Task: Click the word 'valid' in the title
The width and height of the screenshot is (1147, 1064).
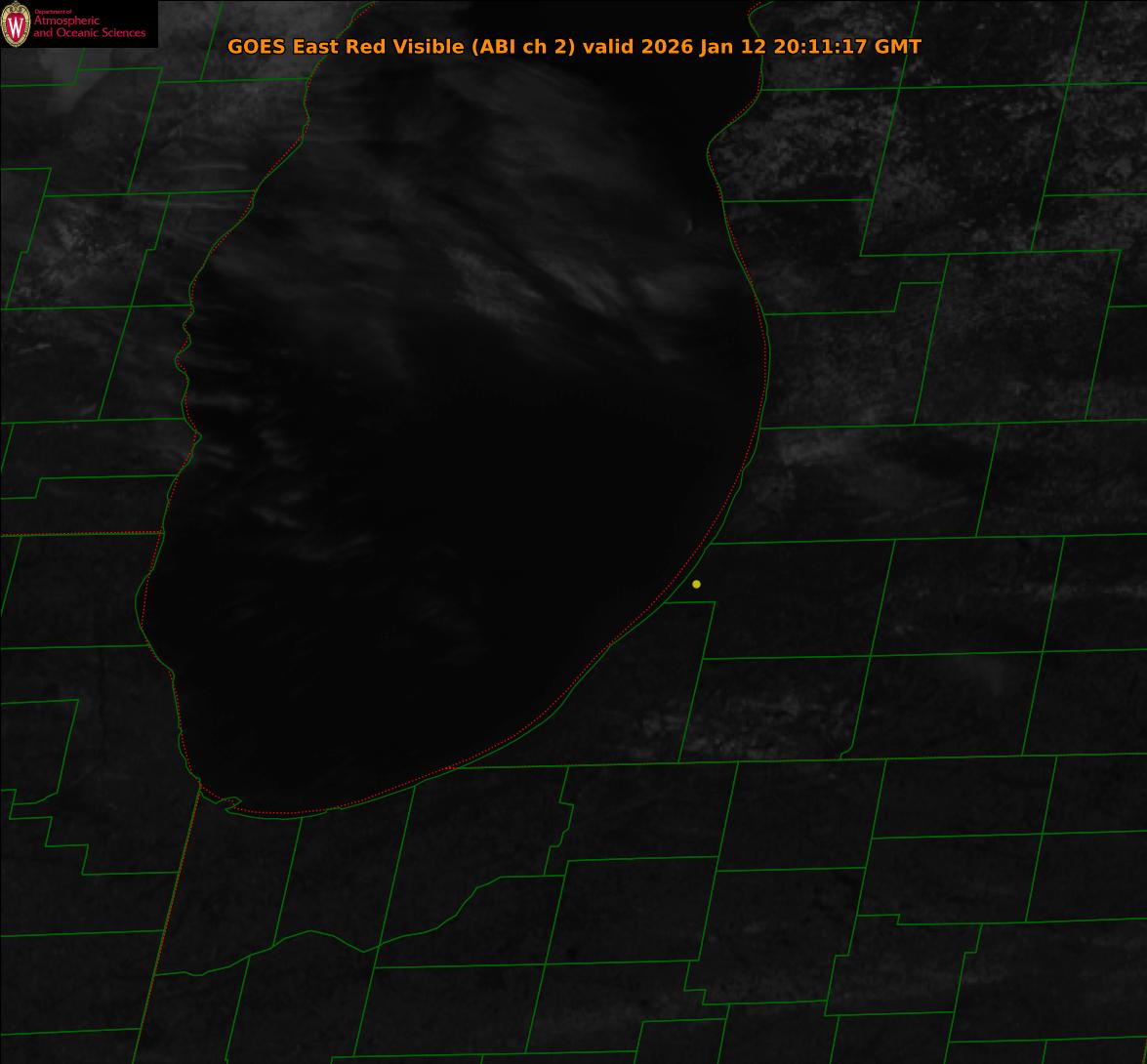Action: (x=608, y=47)
